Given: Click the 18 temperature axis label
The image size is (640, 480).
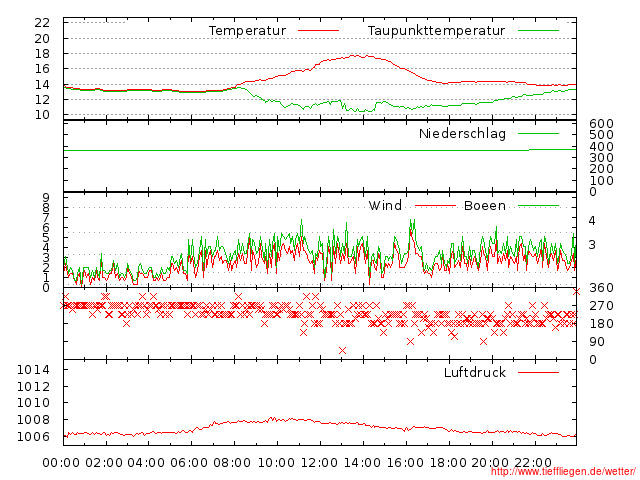Looking at the screenshot, I should 42,54.
